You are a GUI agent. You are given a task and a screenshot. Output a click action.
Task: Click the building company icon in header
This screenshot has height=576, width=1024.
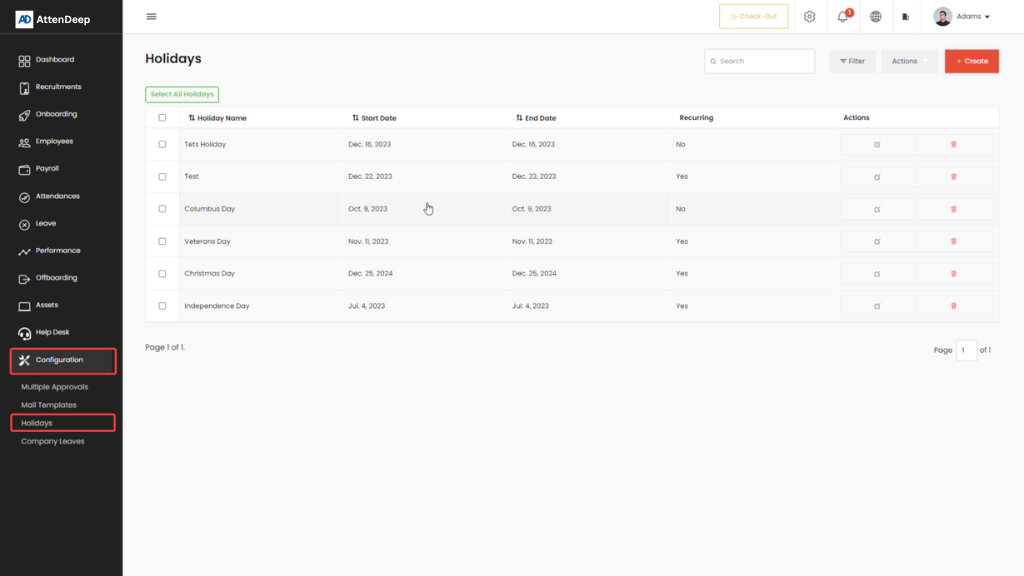906,17
